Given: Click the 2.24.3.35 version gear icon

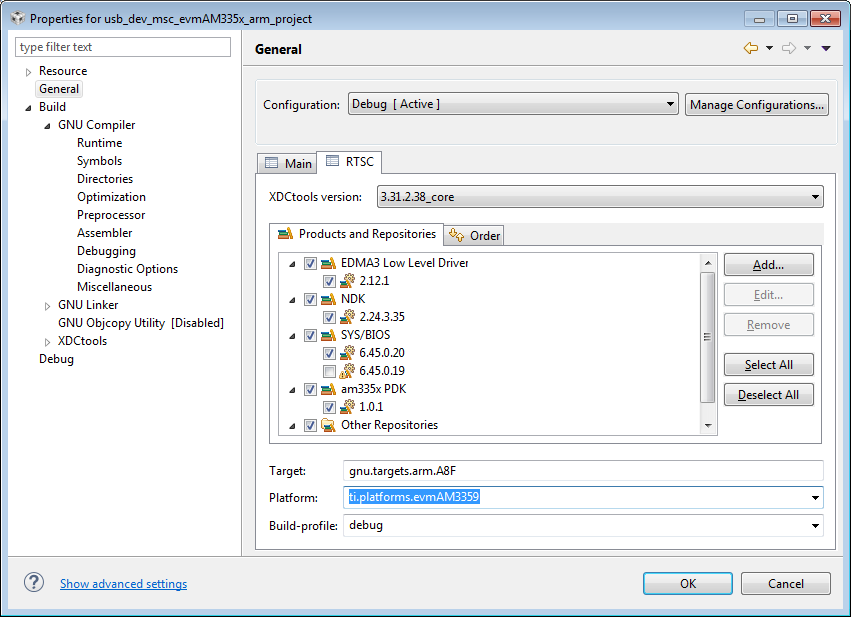Looking at the screenshot, I should point(347,316).
